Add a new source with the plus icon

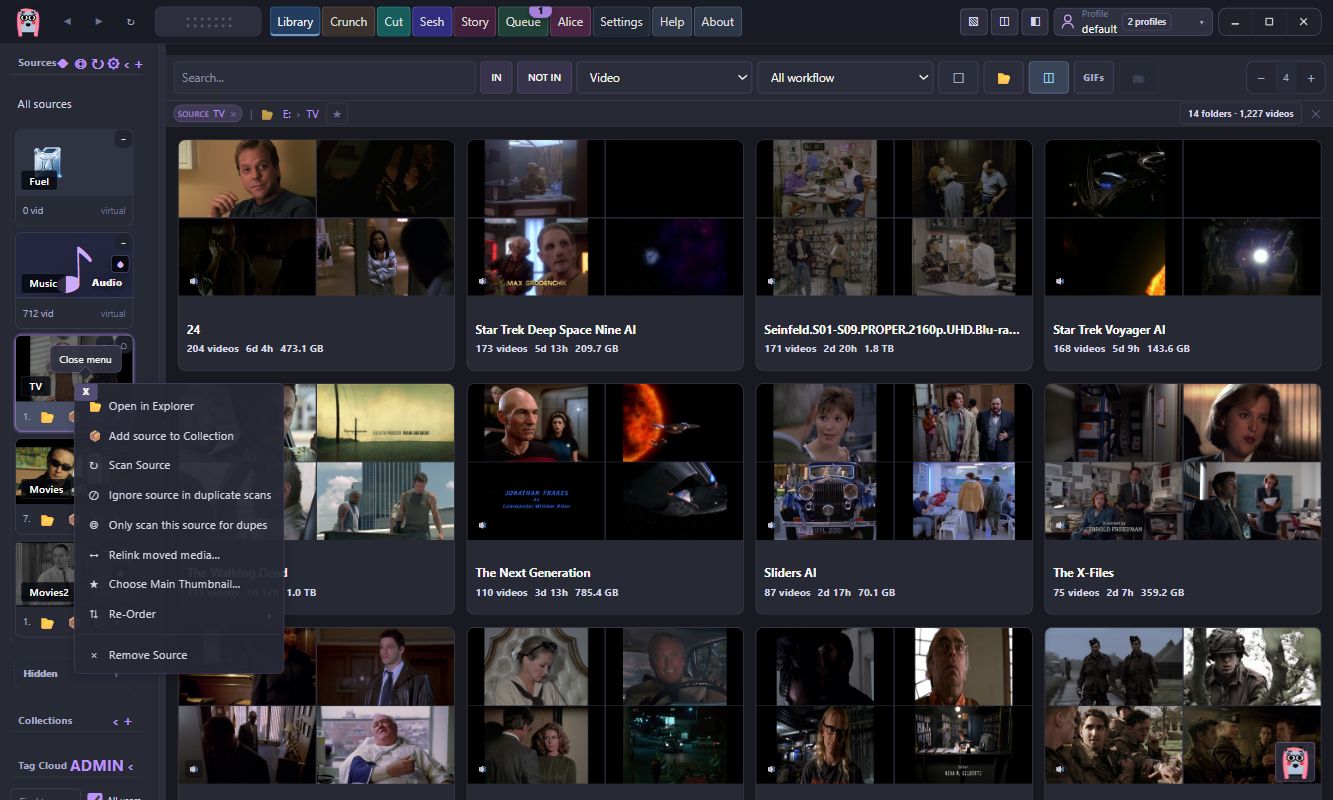tap(139, 64)
